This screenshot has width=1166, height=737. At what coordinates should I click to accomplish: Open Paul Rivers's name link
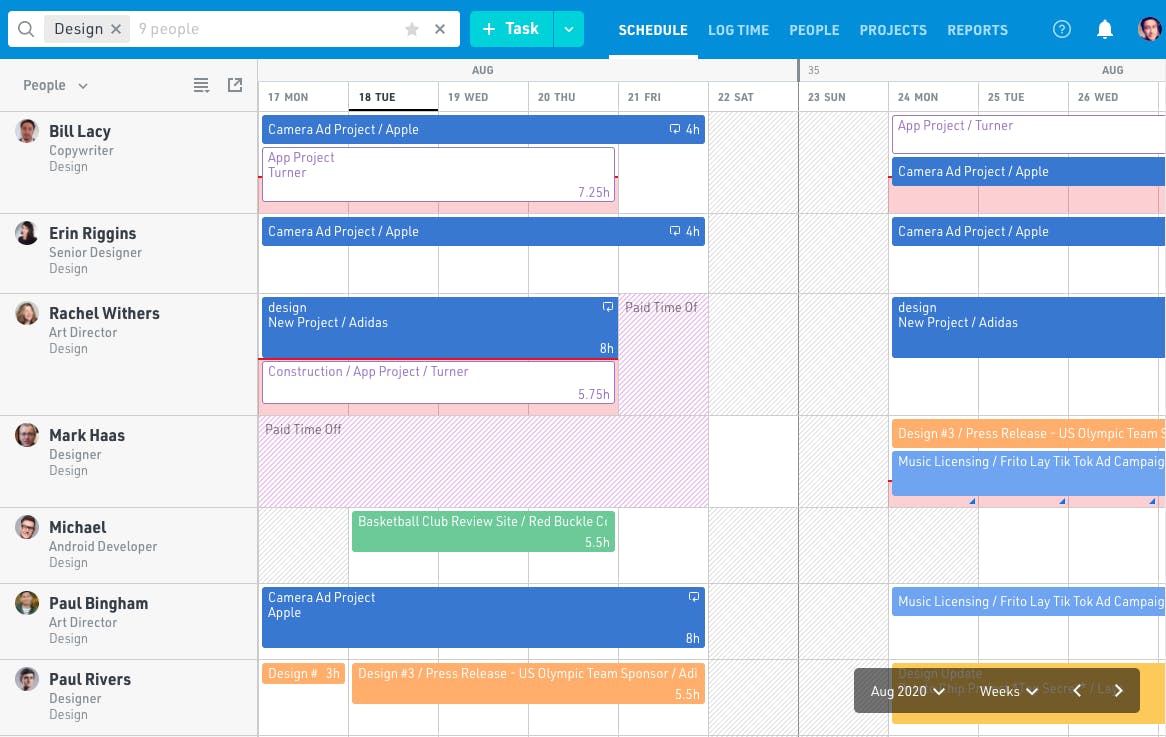[x=90, y=680]
